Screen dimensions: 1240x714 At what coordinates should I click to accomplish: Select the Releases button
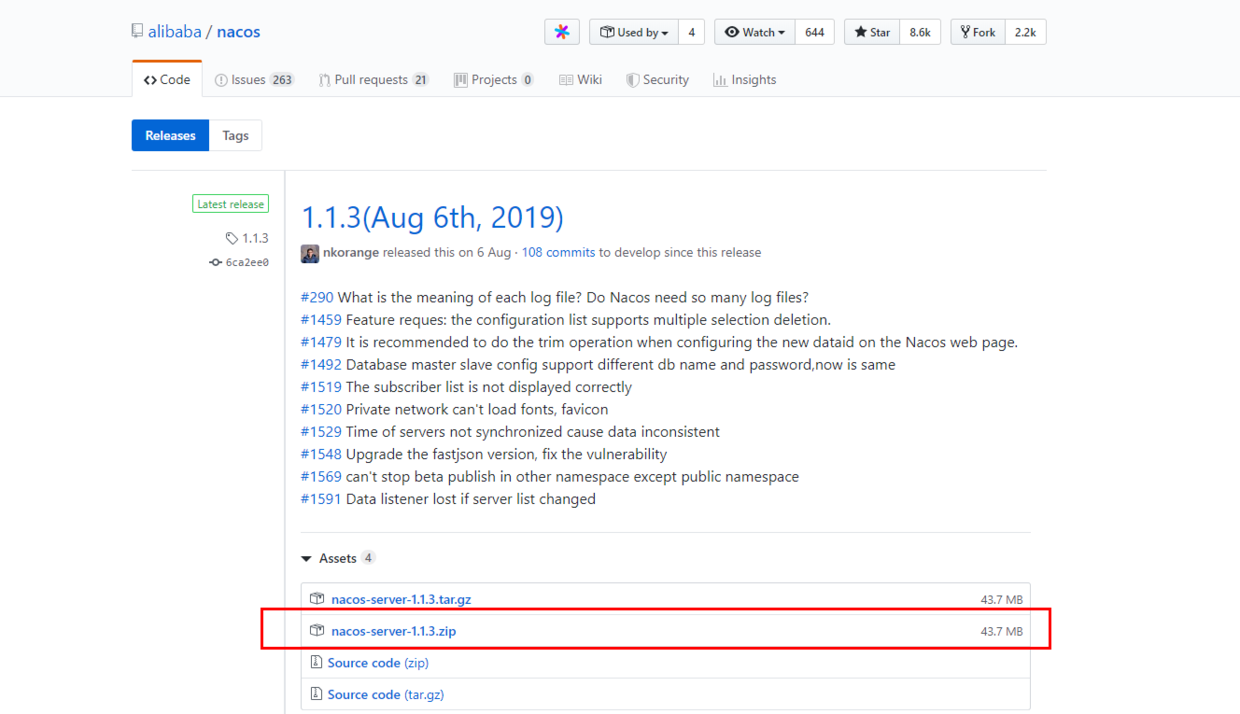(170, 136)
